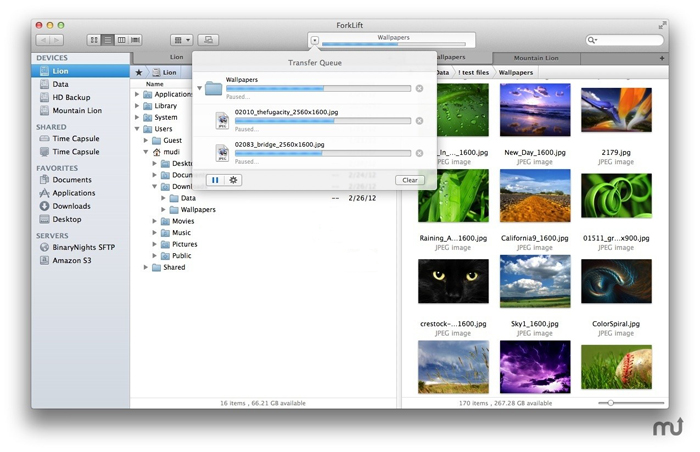Image resolution: width=700 pixels, height=452 pixels.
Task: Pause or resume transfers in queue
Action: pyautogui.click(x=215, y=180)
